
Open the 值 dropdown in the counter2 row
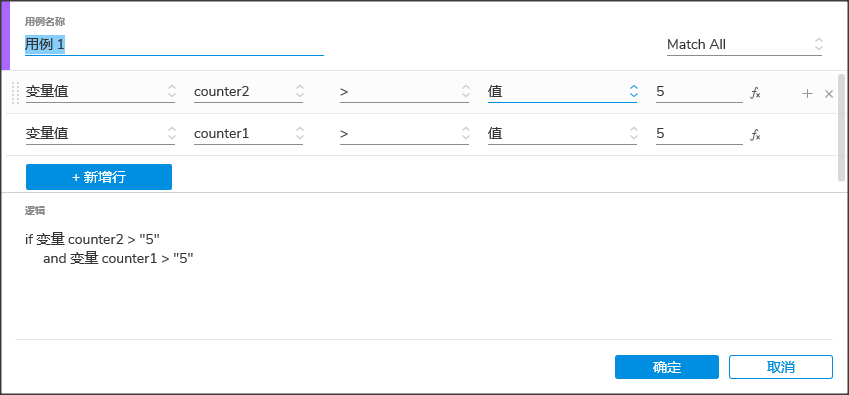pos(562,91)
